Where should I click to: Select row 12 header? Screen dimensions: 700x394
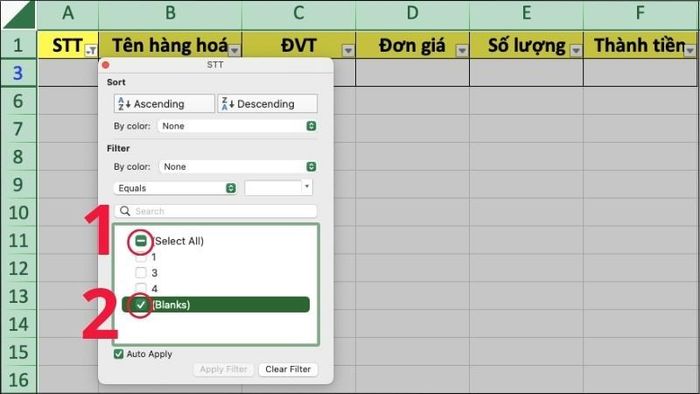[18, 268]
